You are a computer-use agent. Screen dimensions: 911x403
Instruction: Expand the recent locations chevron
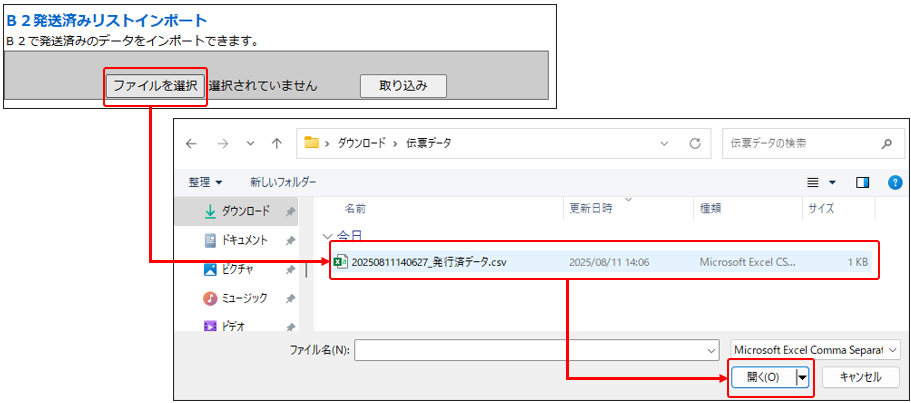[x=250, y=144]
